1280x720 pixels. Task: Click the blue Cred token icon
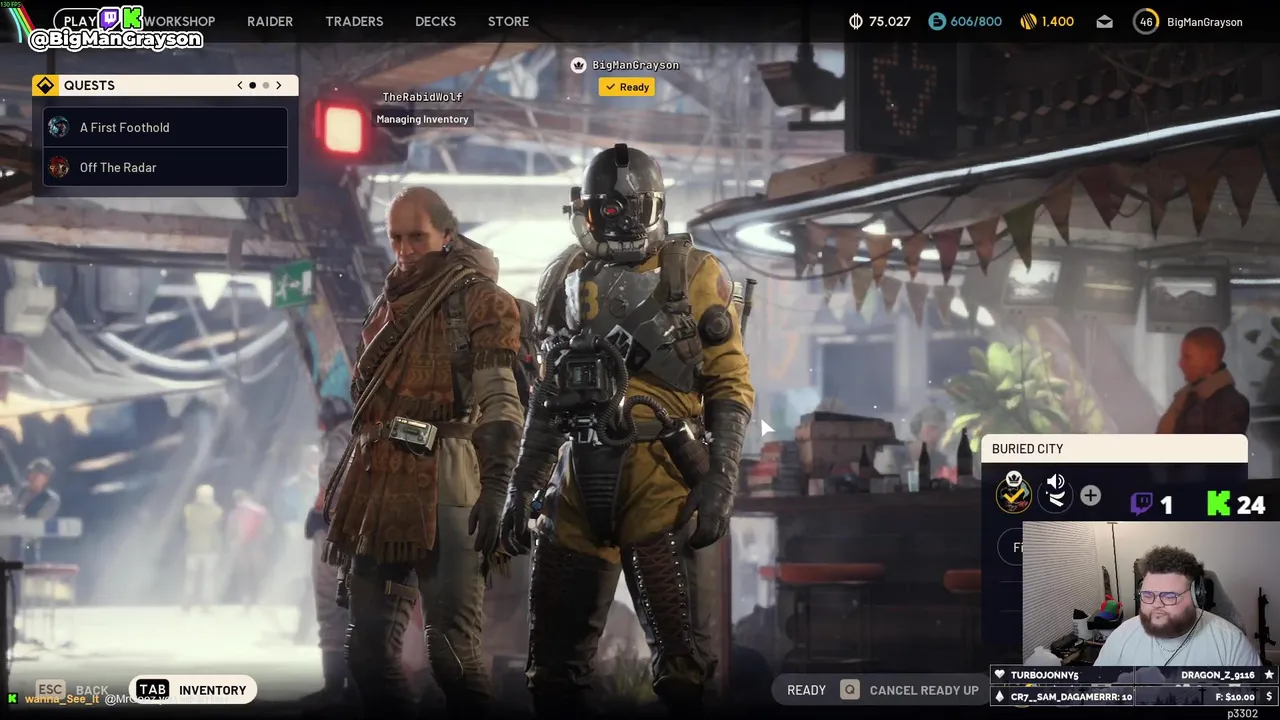point(937,21)
